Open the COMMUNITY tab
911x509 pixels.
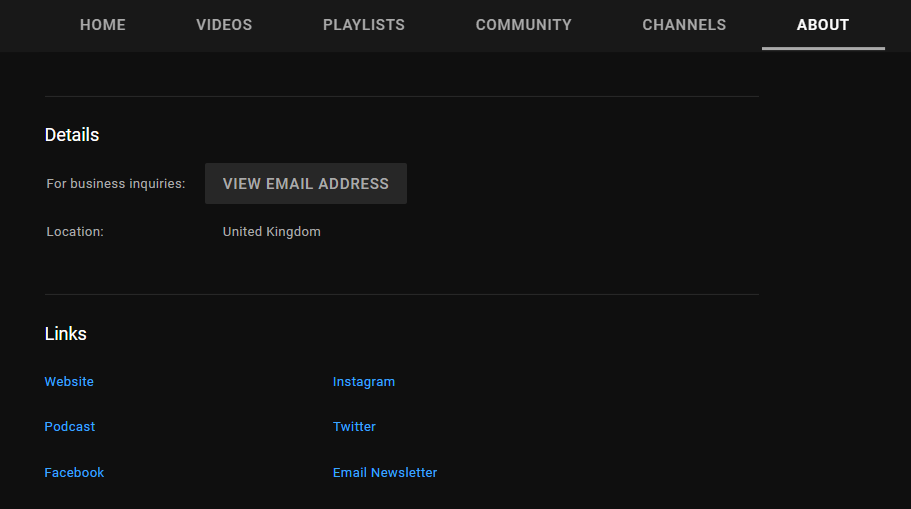point(523,25)
